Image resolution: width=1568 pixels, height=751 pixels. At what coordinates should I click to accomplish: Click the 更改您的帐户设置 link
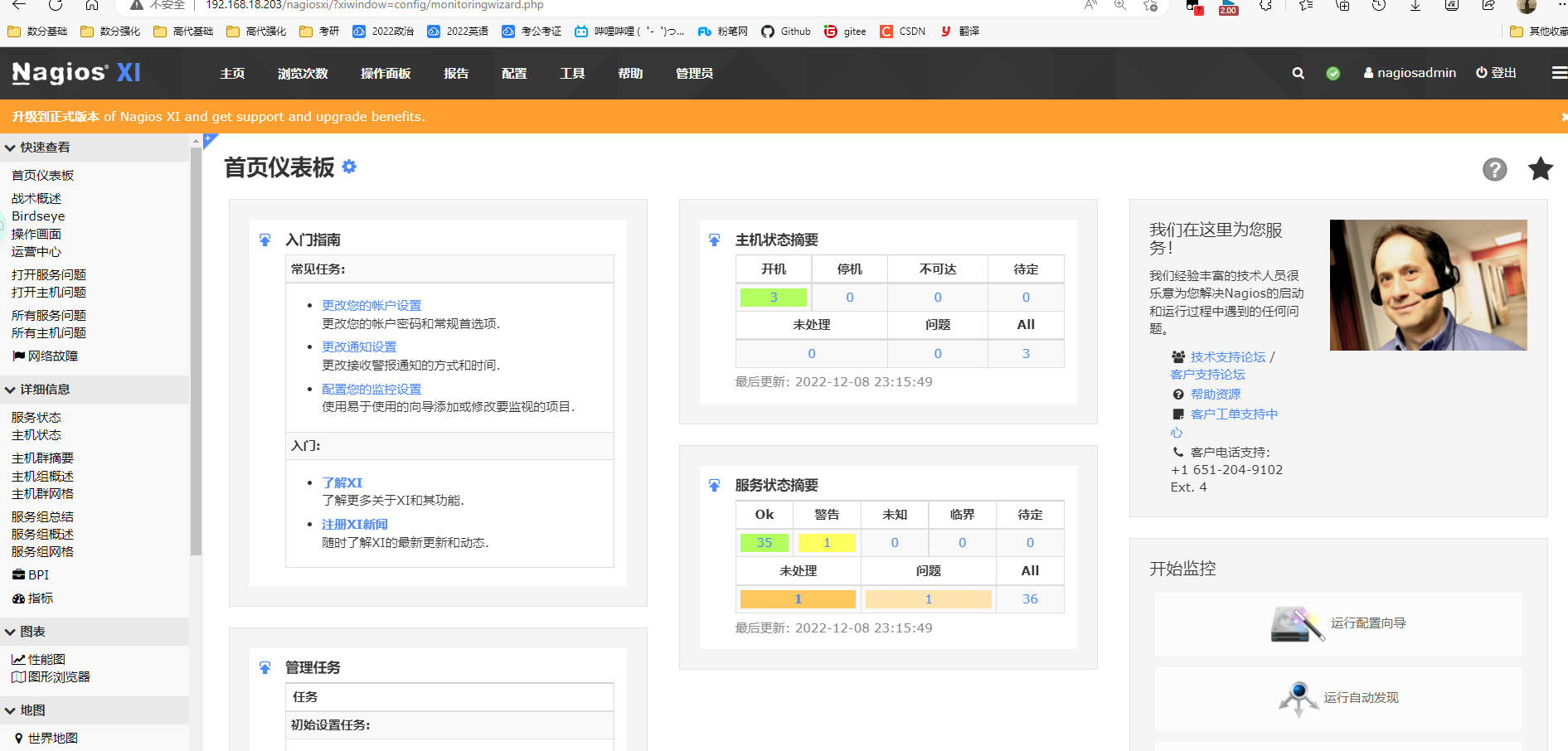click(x=371, y=305)
